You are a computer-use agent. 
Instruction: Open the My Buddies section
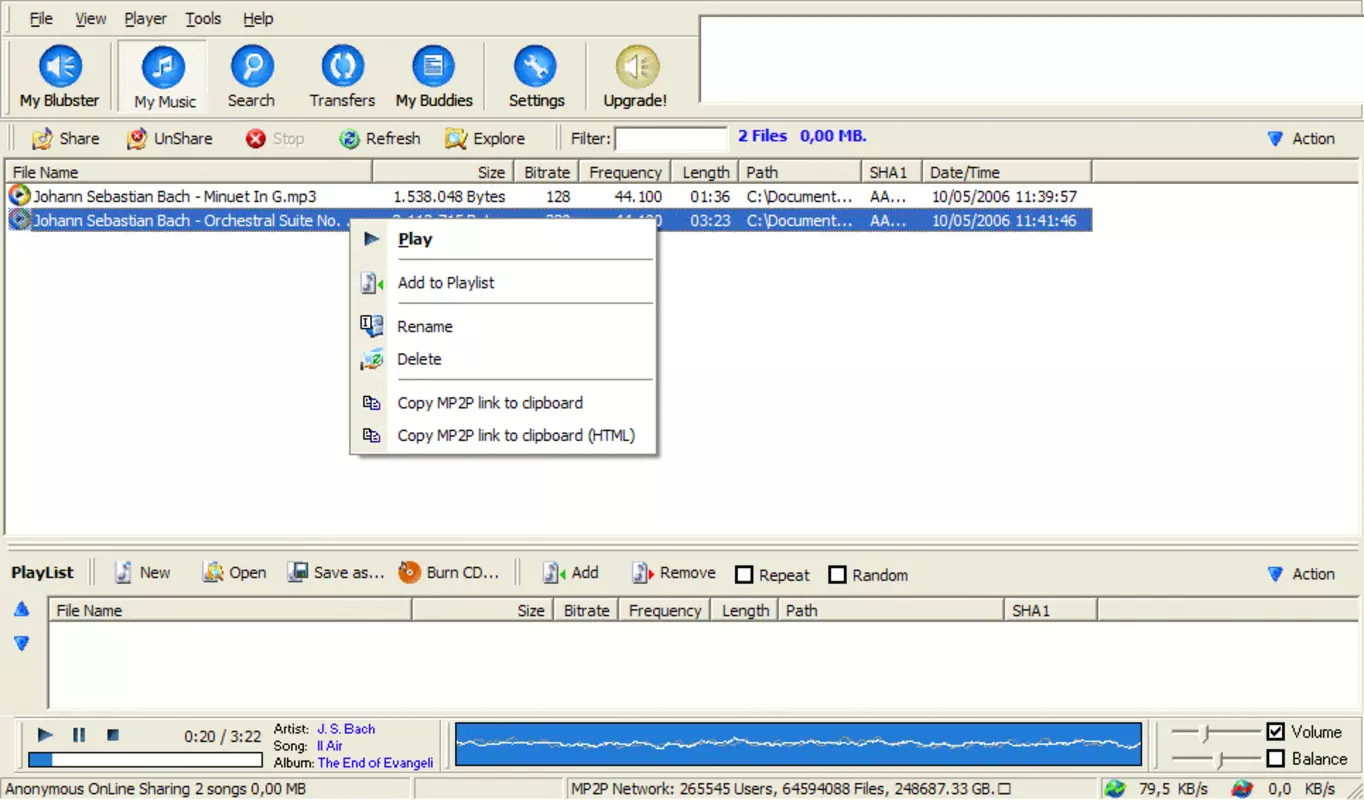(434, 76)
